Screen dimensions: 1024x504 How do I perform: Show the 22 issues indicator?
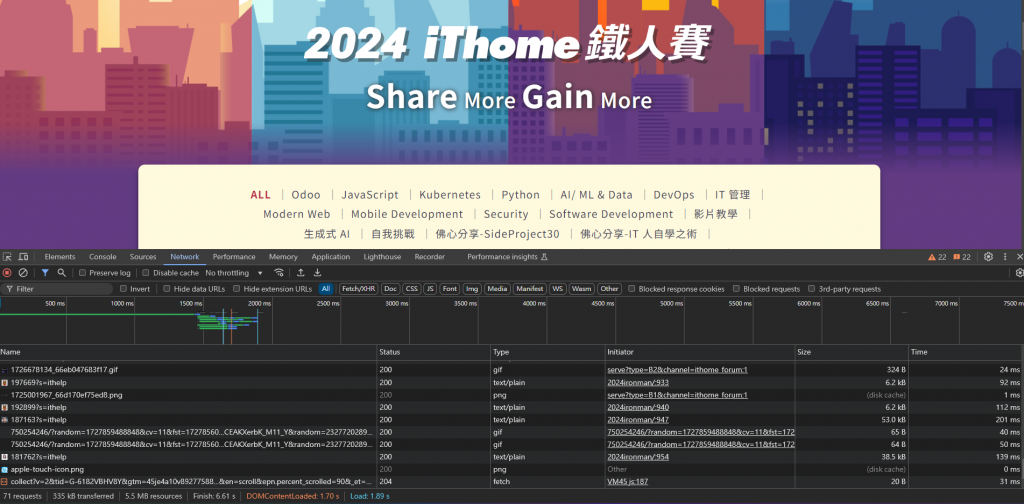pyautogui.click(x=962, y=257)
